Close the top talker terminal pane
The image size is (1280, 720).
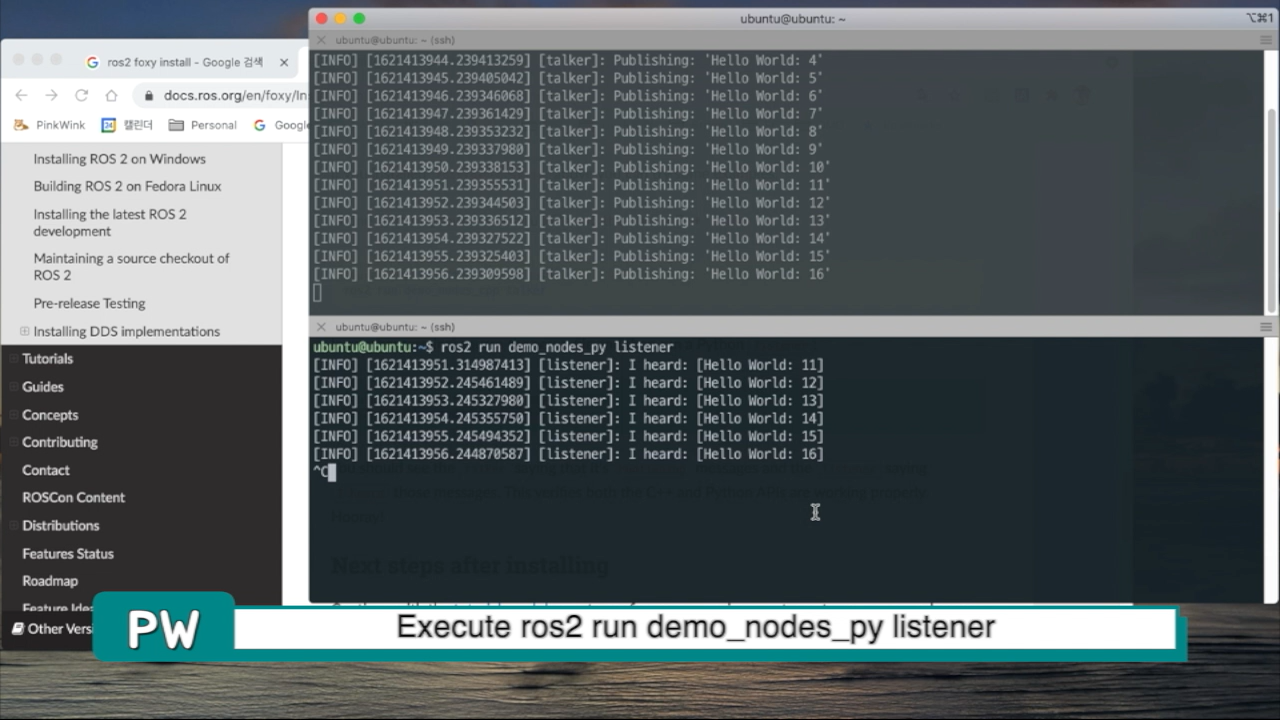click(x=321, y=40)
